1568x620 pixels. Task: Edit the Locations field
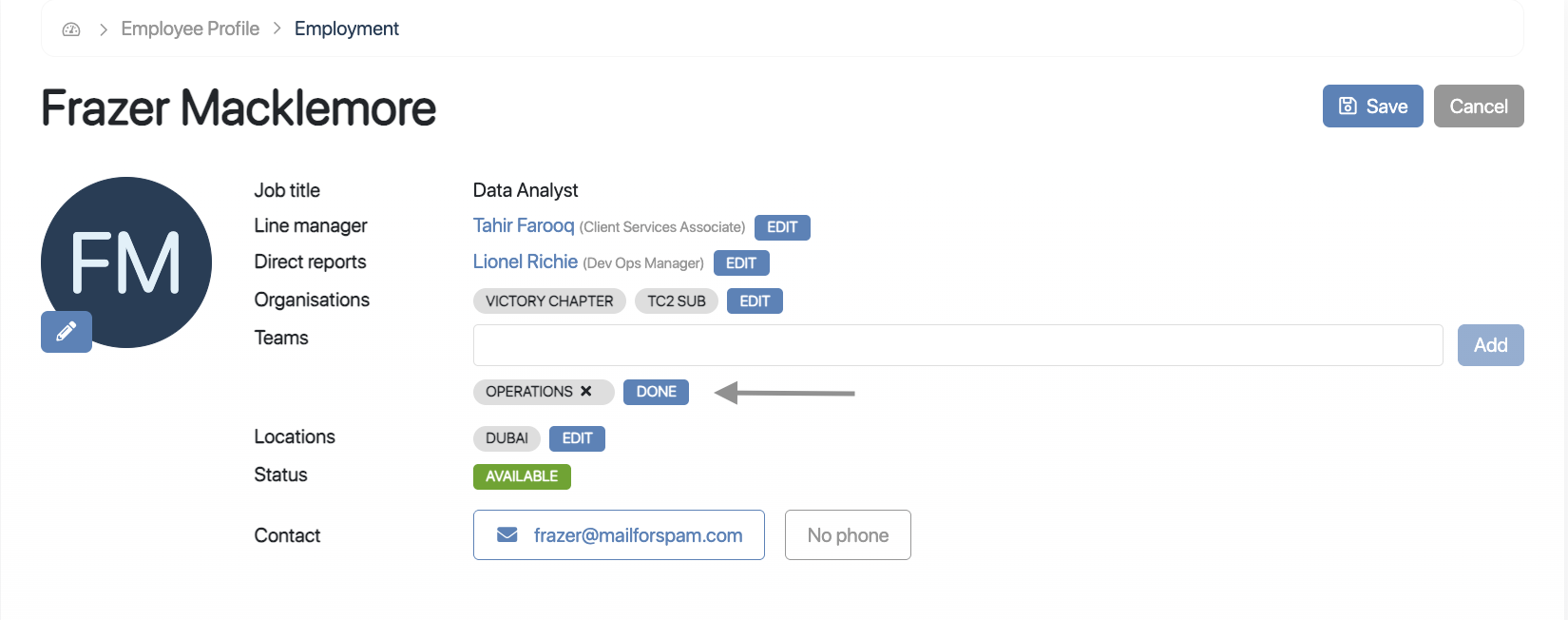(x=577, y=438)
